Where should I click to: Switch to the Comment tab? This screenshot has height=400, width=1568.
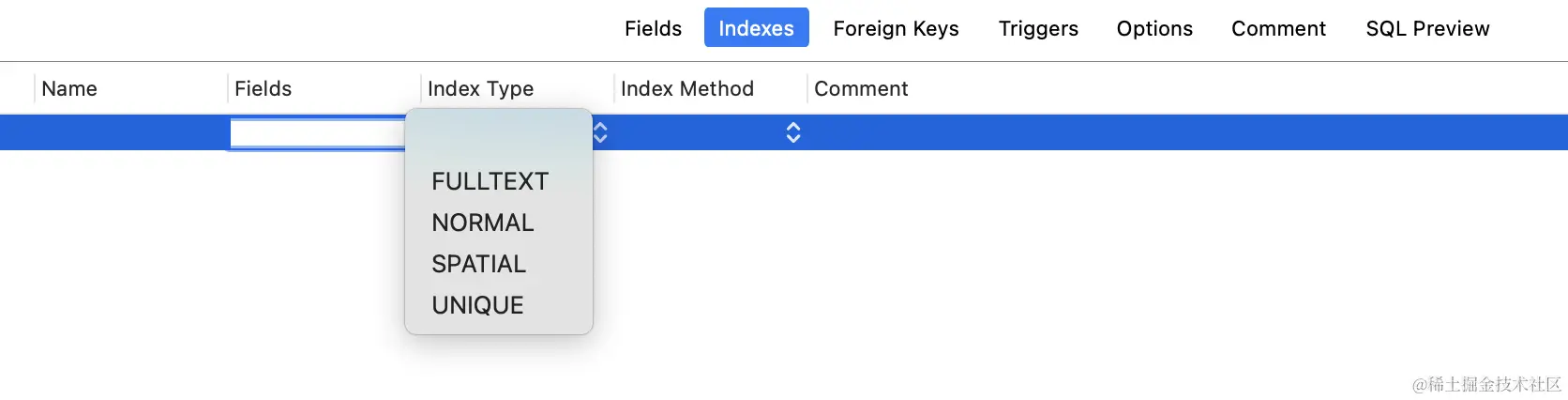click(x=1278, y=29)
